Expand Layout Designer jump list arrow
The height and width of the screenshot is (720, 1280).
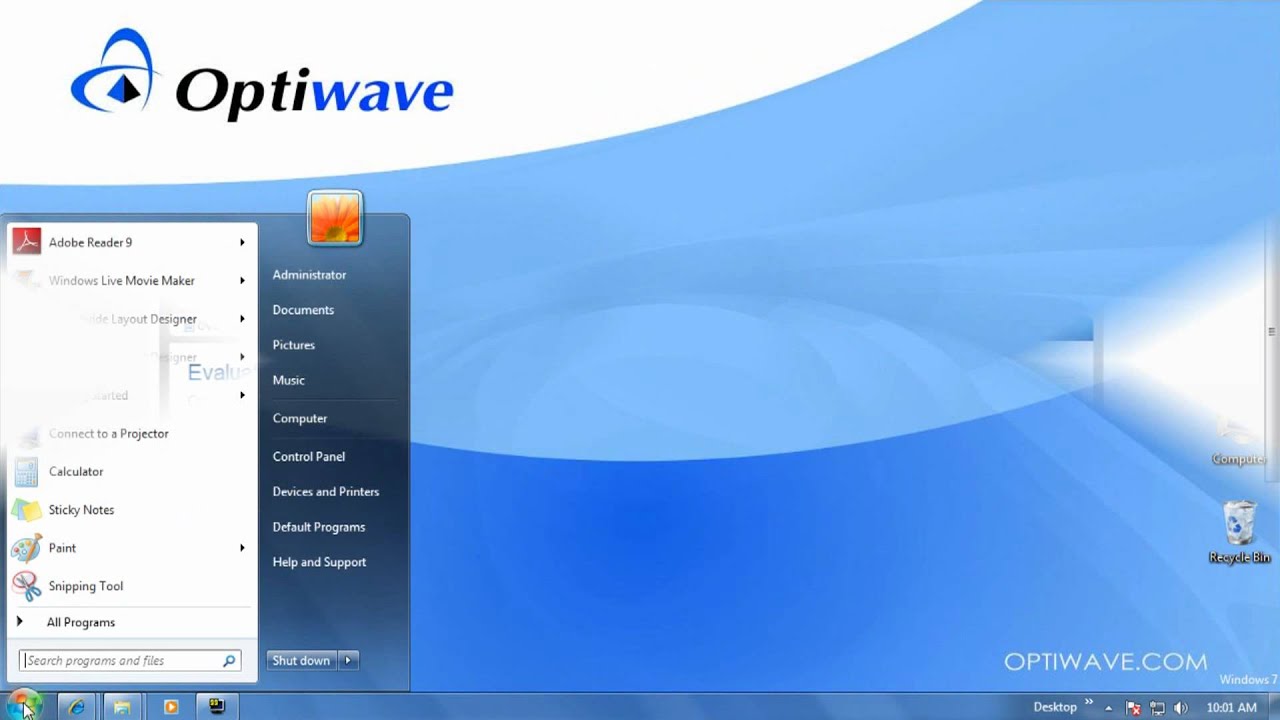pyautogui.click(x=242, y=319)
